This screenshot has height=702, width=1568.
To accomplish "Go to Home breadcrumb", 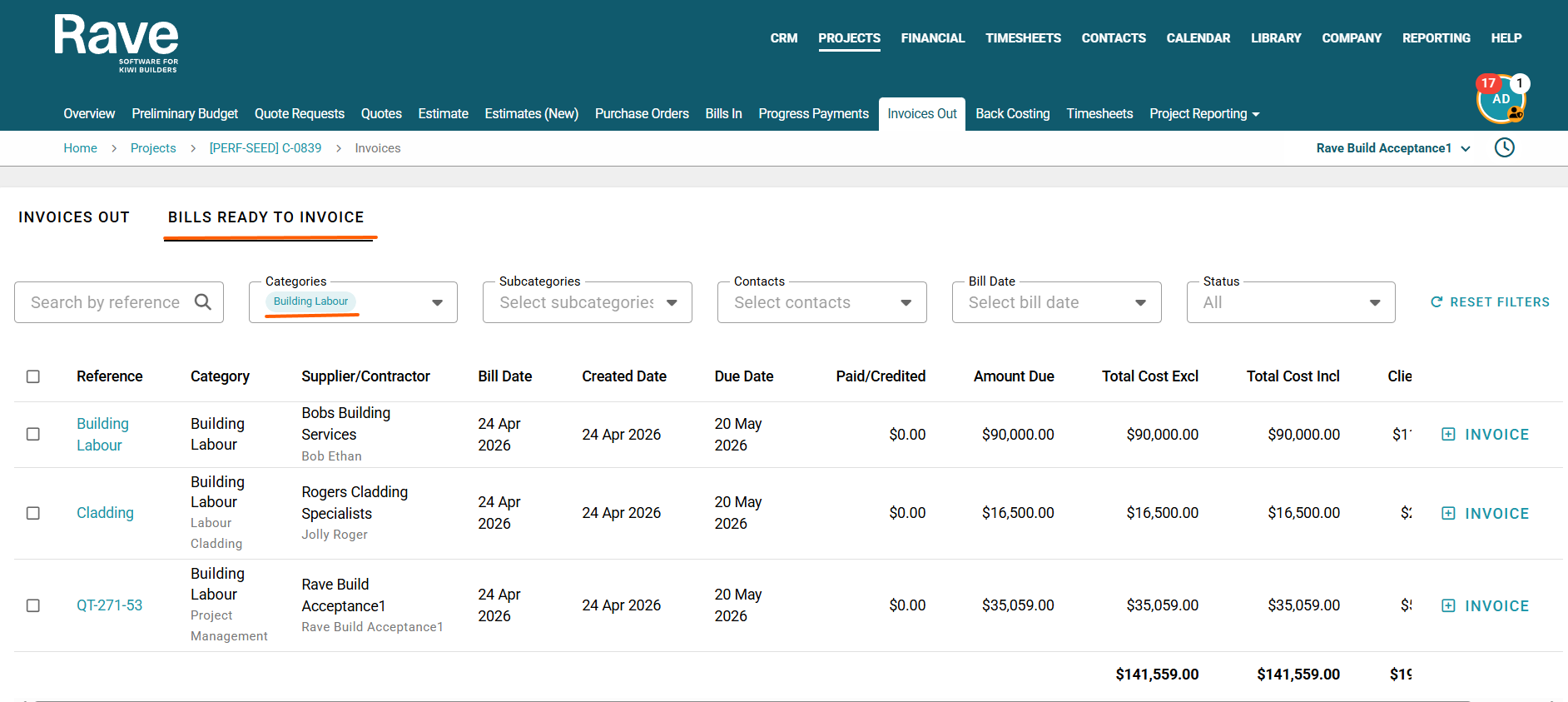I will tap(81, 148).
